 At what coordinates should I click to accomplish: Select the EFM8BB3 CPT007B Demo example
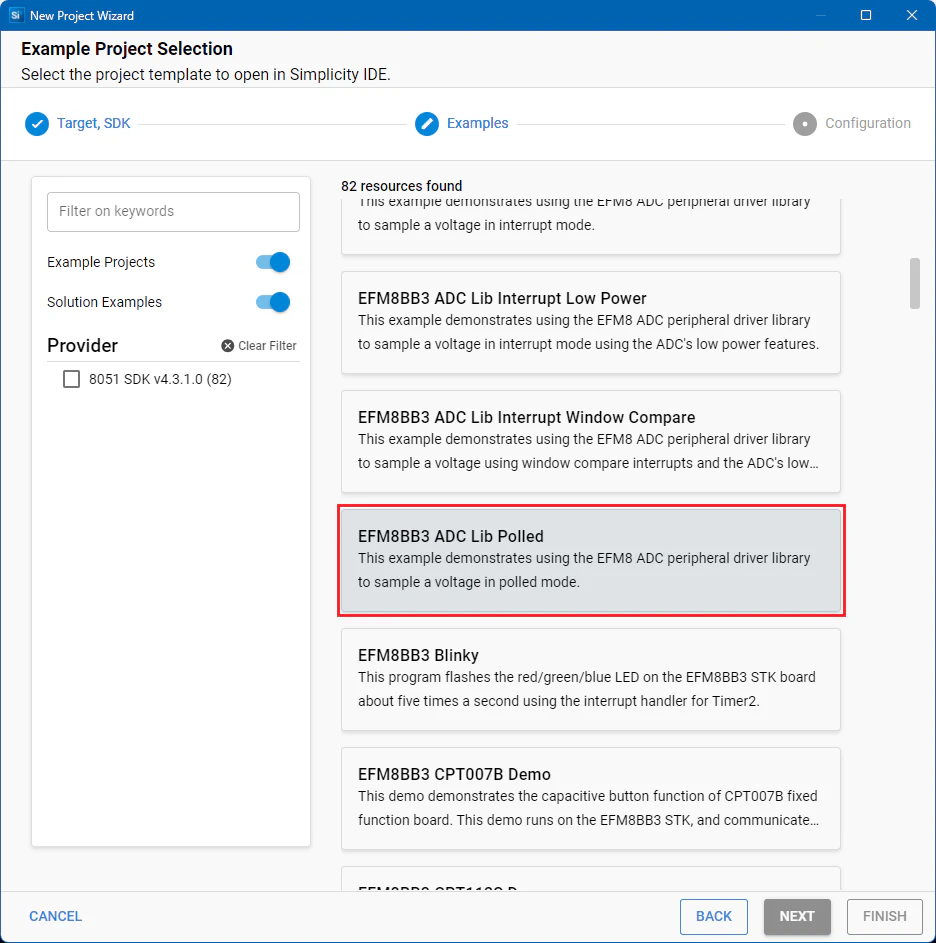coord(590,799)
